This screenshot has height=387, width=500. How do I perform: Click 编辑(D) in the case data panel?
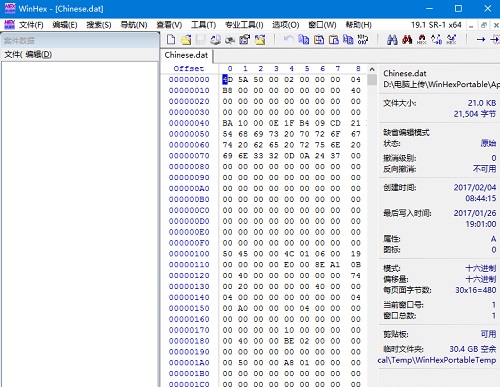[39, 54]
